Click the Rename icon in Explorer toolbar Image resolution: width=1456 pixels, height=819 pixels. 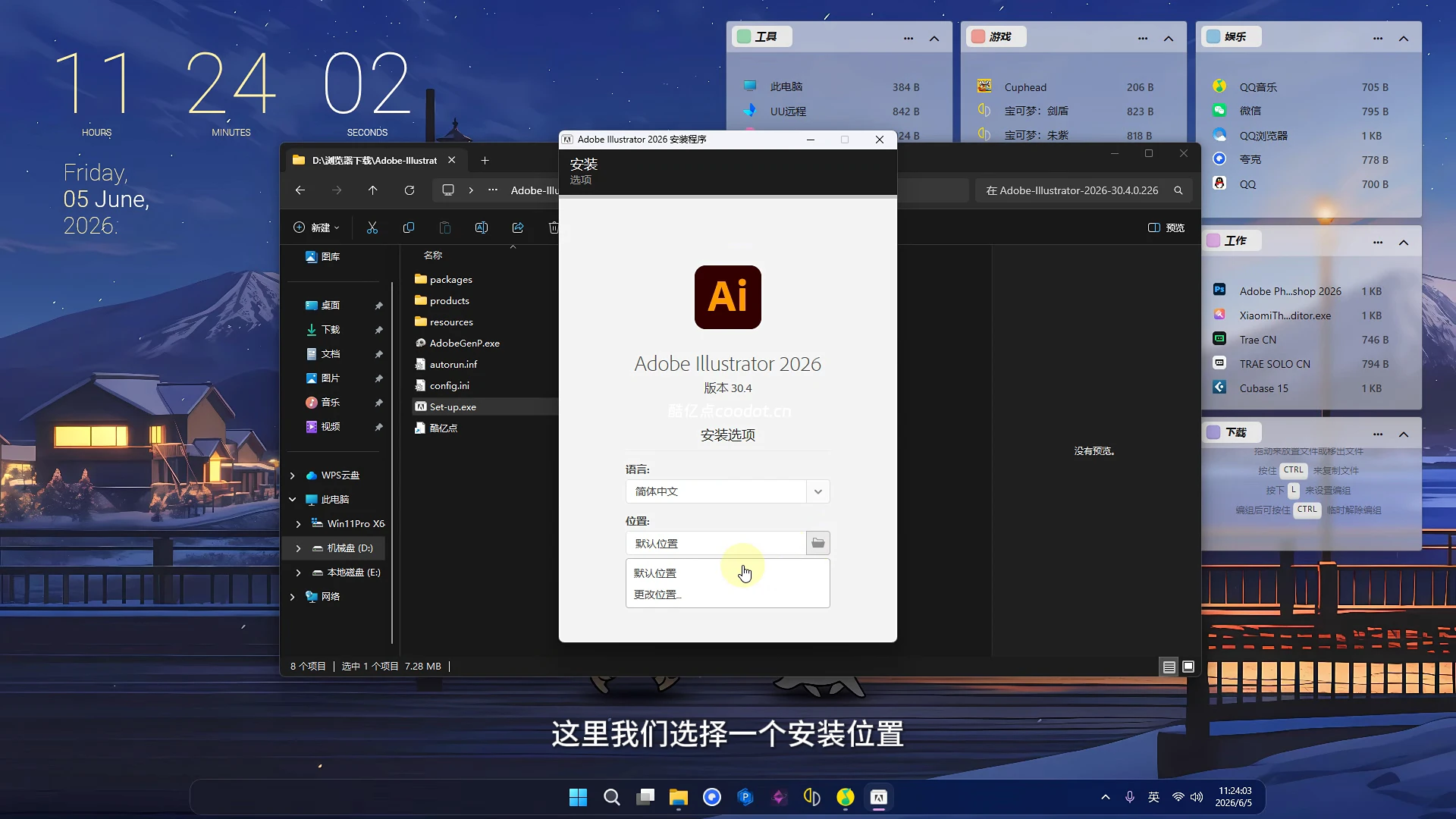click(x=482, y=227)
